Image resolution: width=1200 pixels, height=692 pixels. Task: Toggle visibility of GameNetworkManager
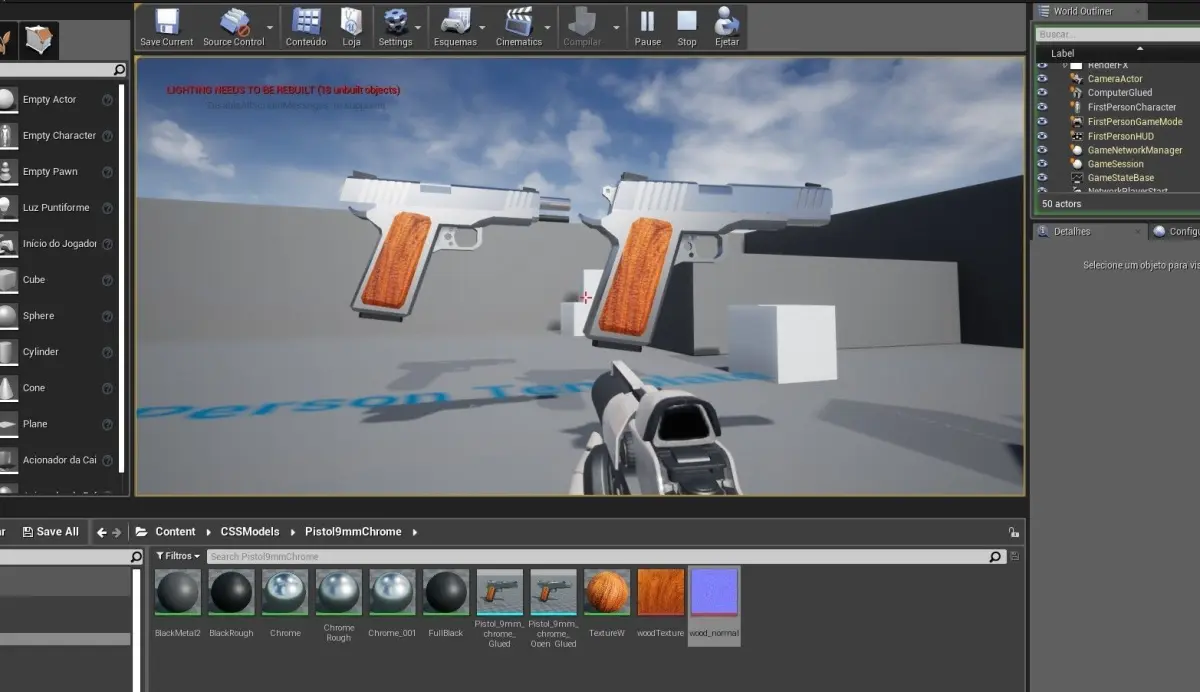(1042, 150)
